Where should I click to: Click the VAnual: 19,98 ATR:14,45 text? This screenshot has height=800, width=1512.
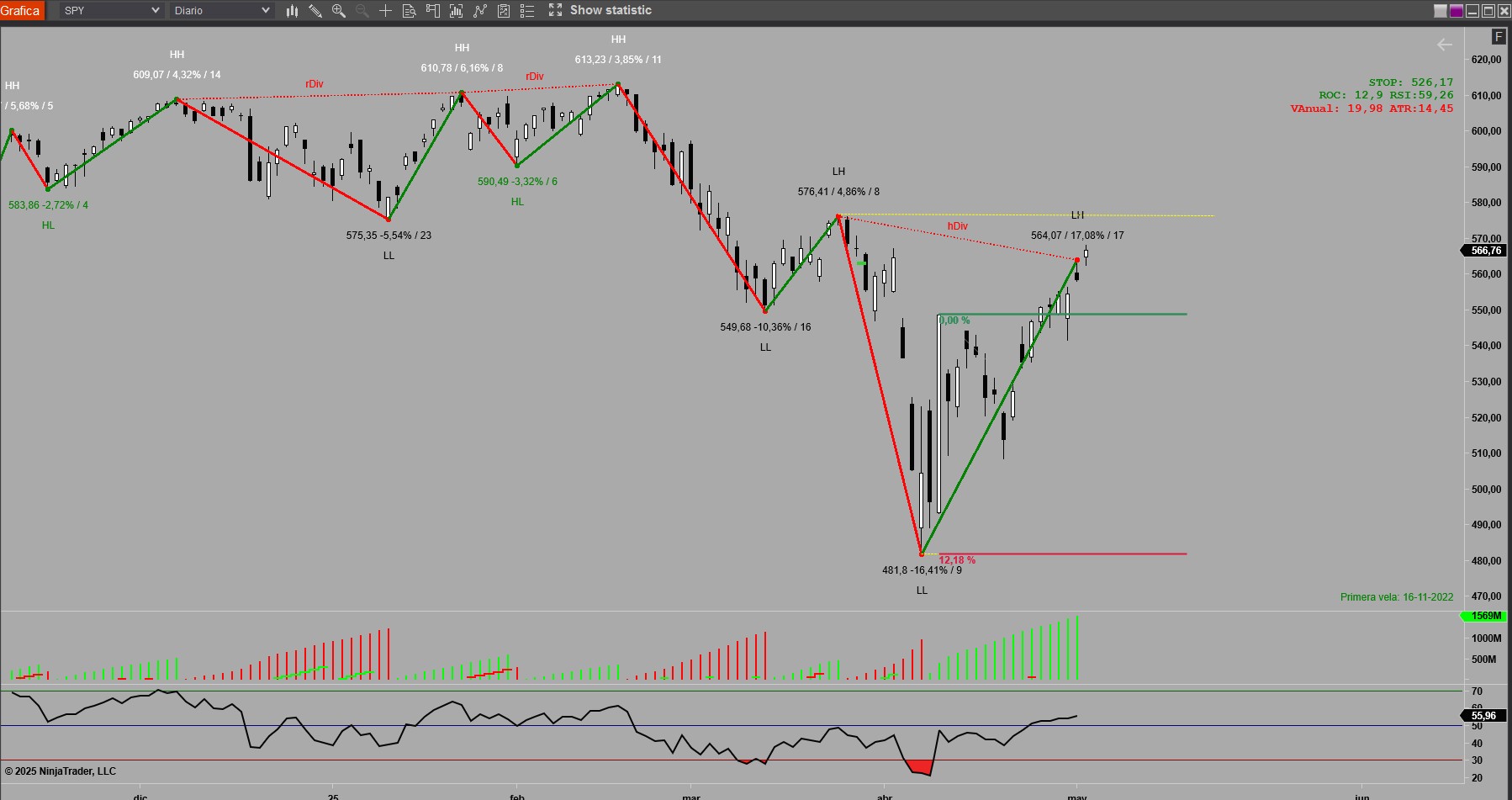point(1372,109)
